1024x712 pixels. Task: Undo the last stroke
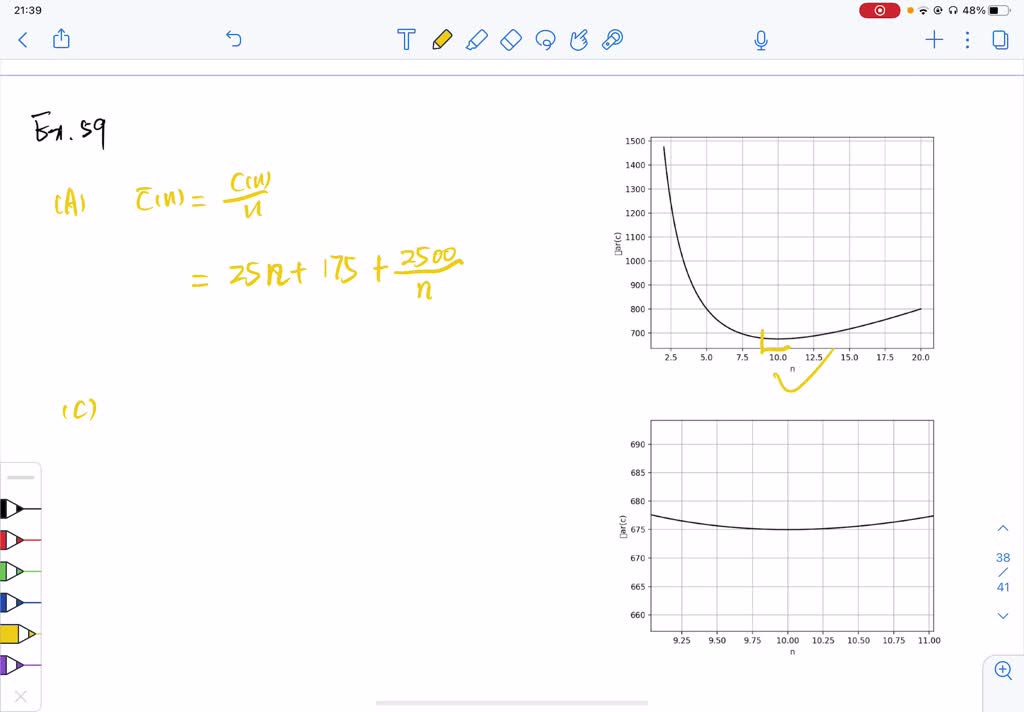coord(234,40)
